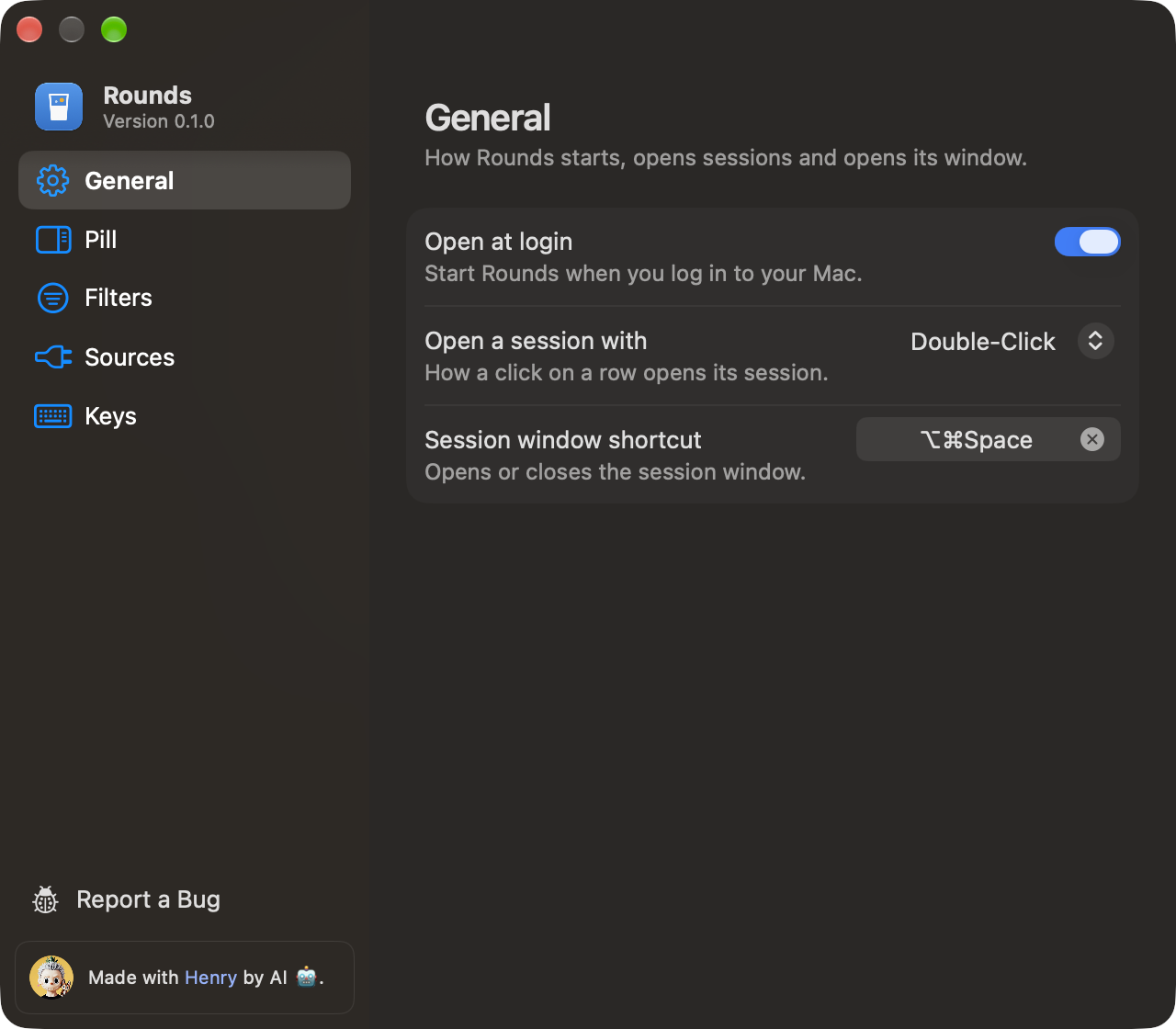
Task: Switch to the Pill section
Action: [x=185, y=240]
